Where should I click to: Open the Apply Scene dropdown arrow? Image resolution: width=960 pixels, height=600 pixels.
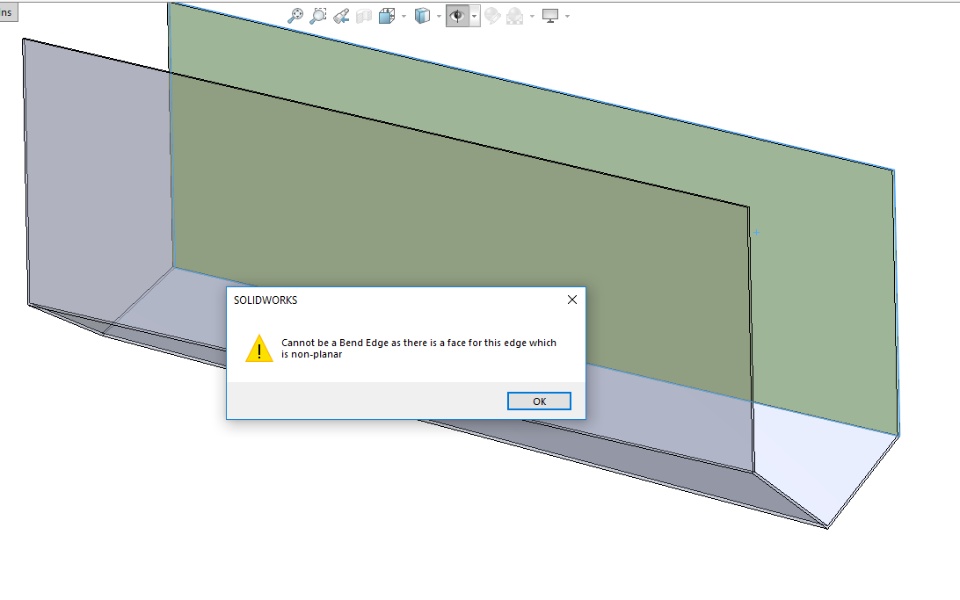532,16
